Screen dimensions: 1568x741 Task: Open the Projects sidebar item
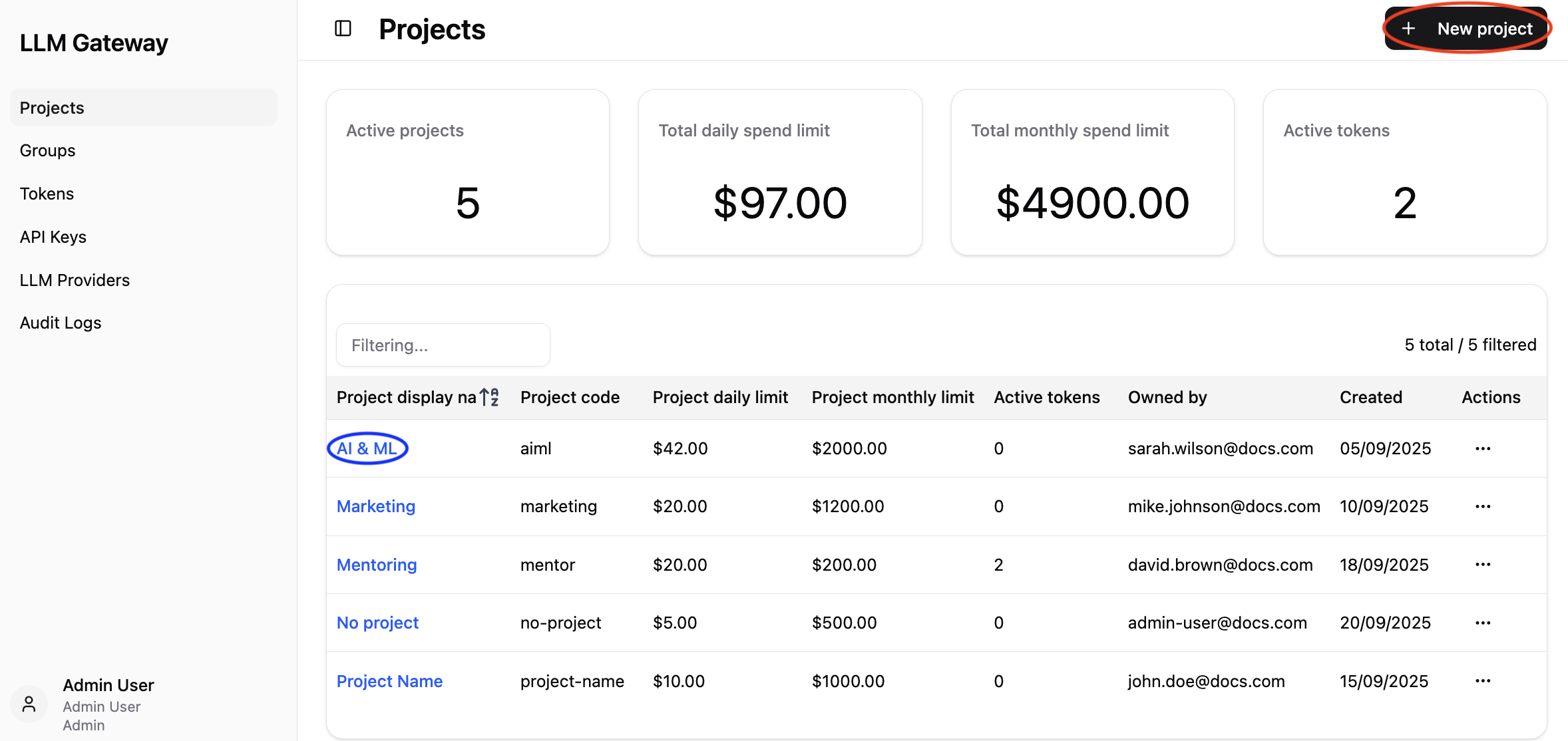click(144, 108)
